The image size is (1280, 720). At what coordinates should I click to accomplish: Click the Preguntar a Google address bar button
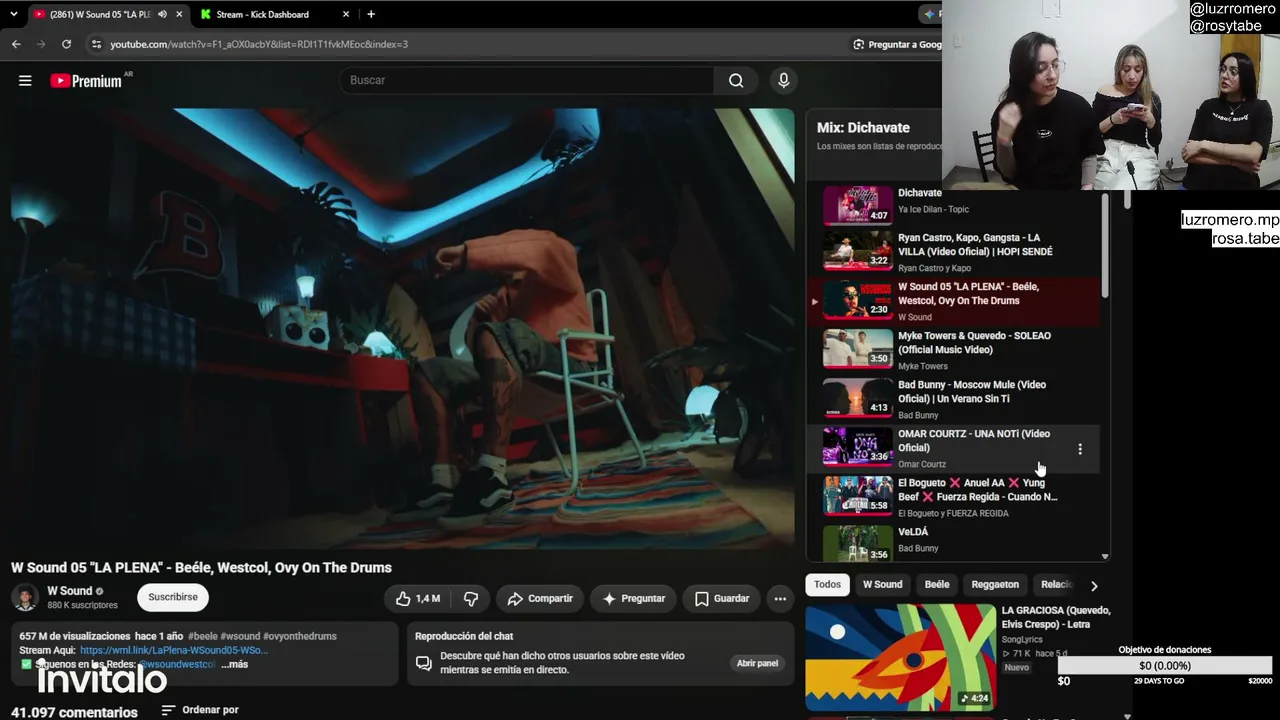pos(896,44)
